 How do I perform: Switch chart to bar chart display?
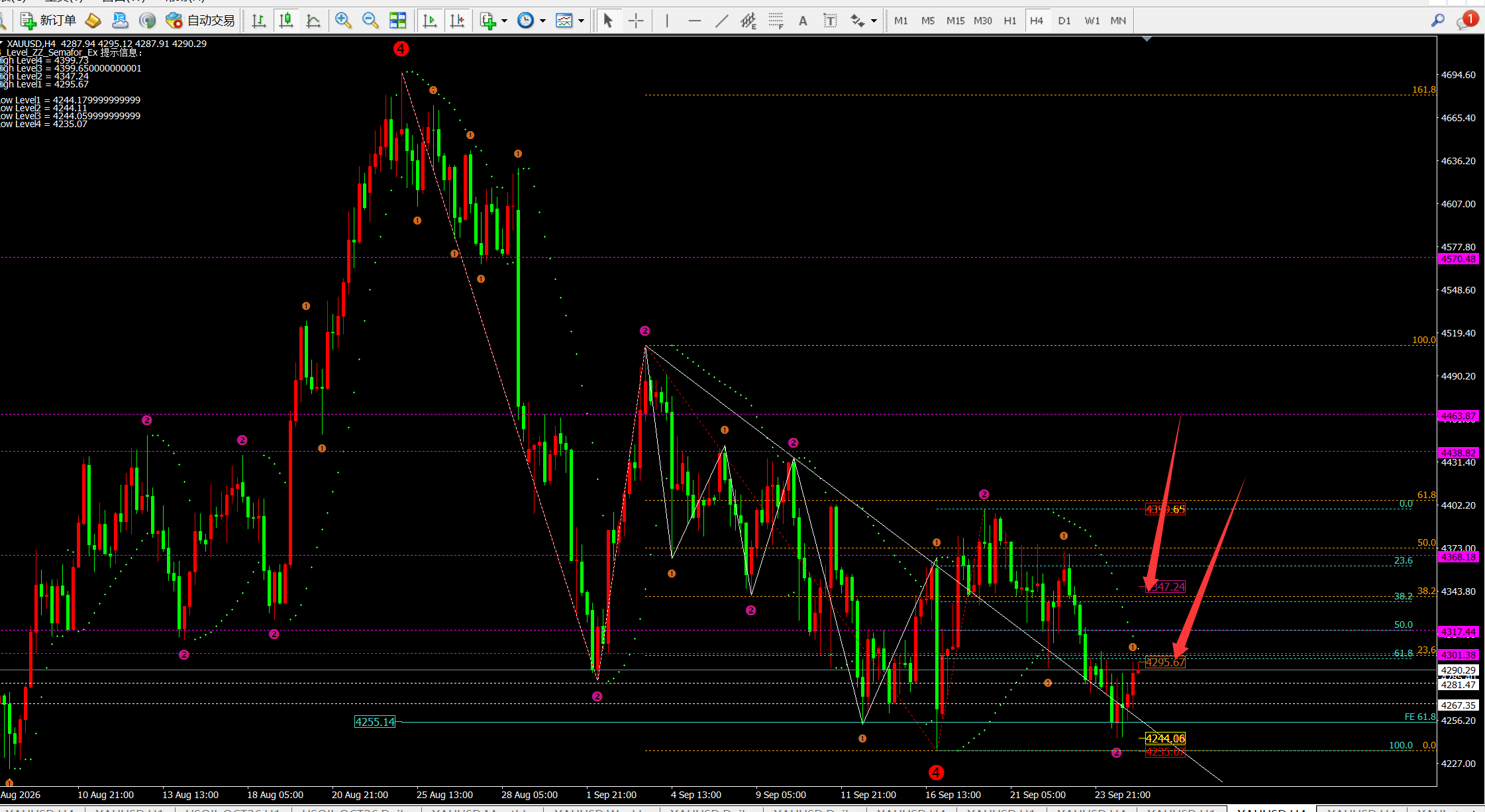[x=259, y=21]
